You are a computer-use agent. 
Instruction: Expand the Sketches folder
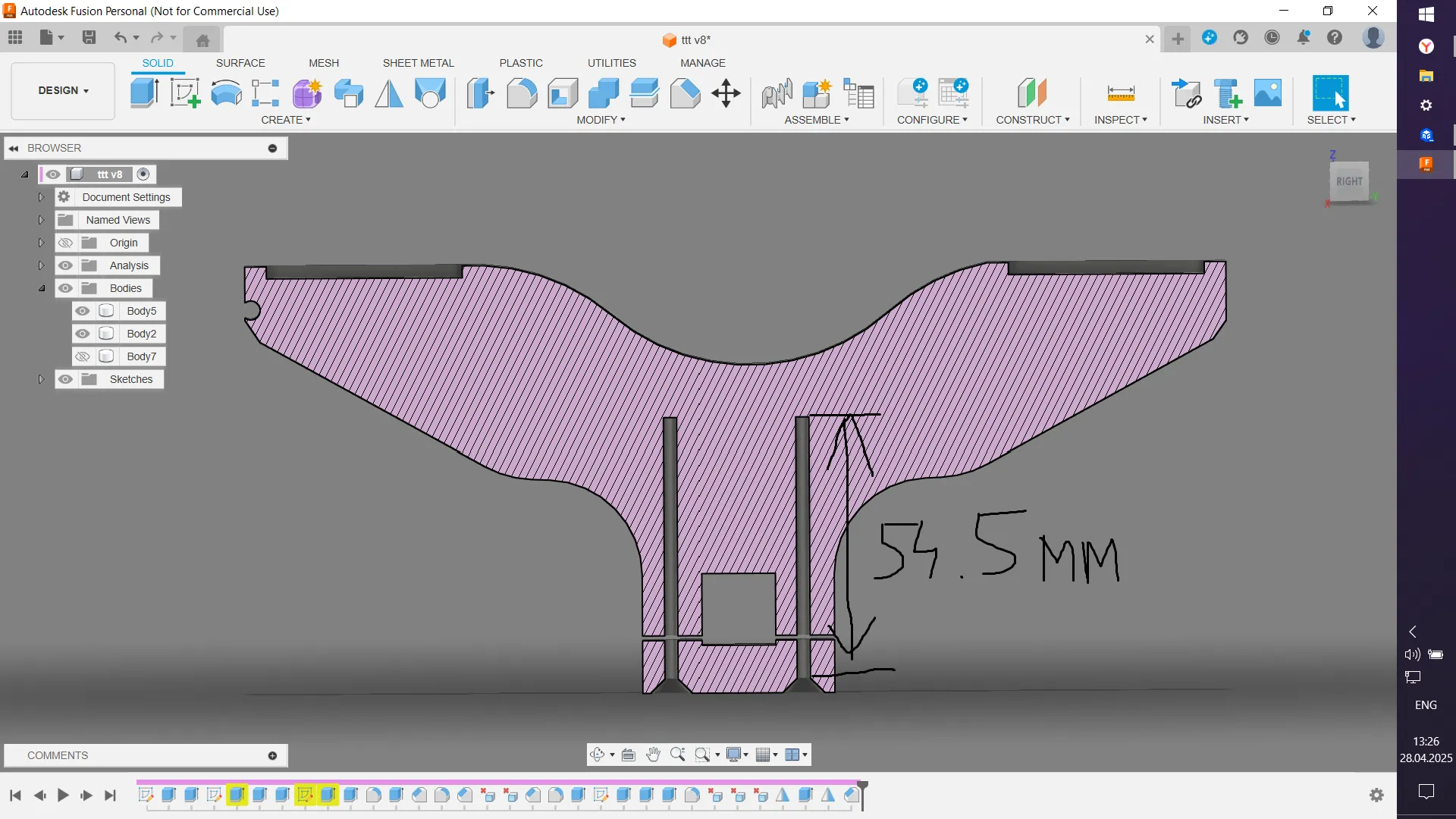coord(42,379)
